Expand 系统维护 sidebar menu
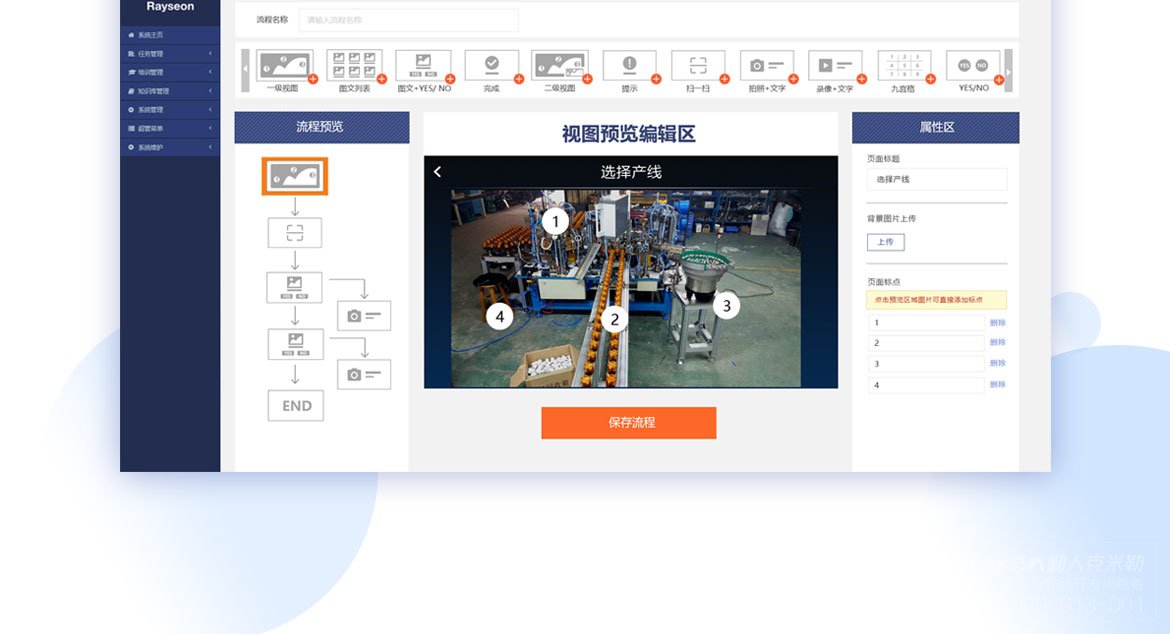 (x=170, y=147)
